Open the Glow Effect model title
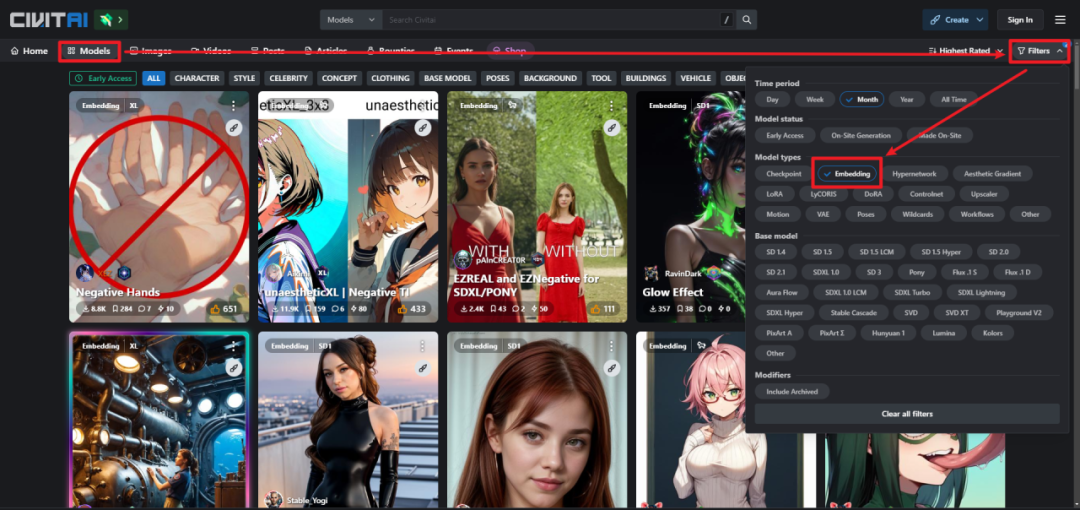 pyautogui.click(x=673, y=292)
